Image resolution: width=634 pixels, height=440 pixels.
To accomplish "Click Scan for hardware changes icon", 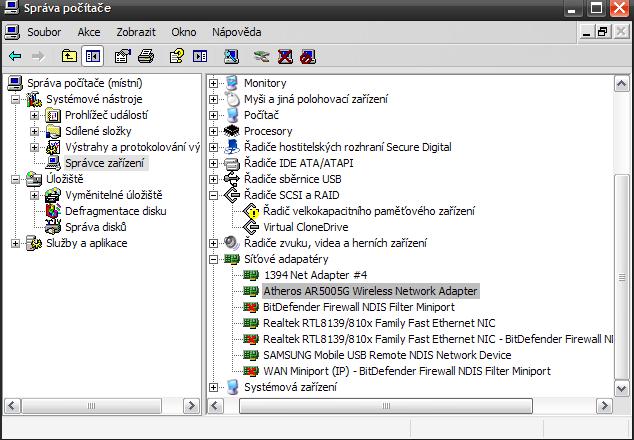I will click(x=231, y=57).
